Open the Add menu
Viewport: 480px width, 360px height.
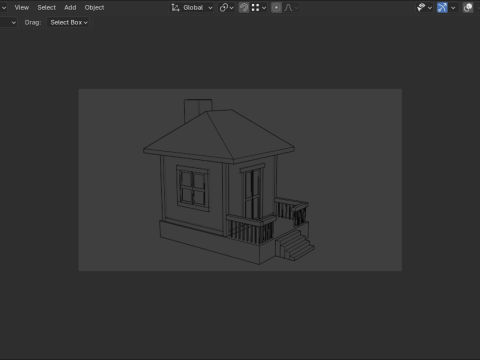click(70, 7)
